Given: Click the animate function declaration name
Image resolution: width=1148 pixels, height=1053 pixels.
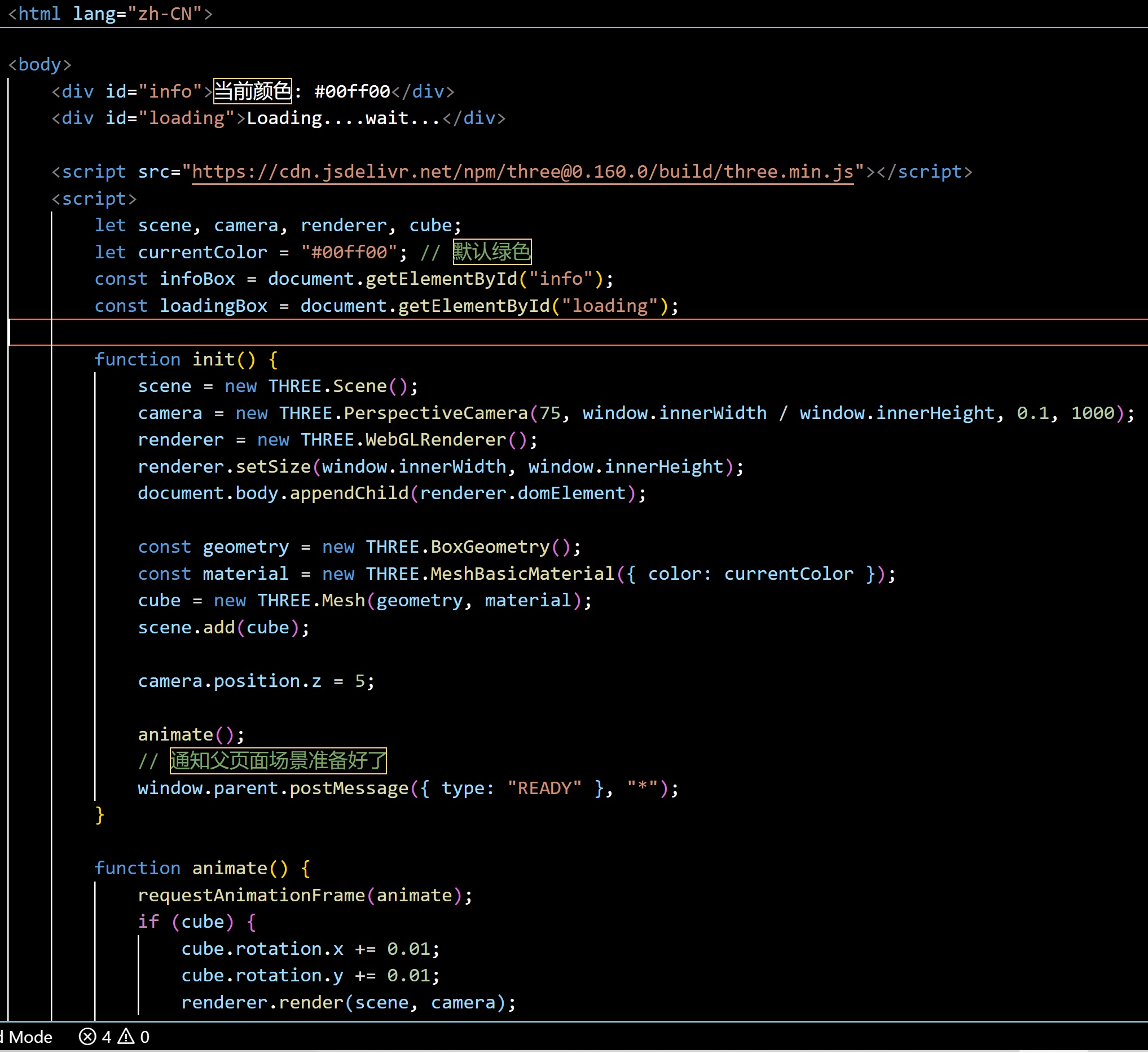Looking at the screenshot, I should pyautogui.click(x=229, y=869).
